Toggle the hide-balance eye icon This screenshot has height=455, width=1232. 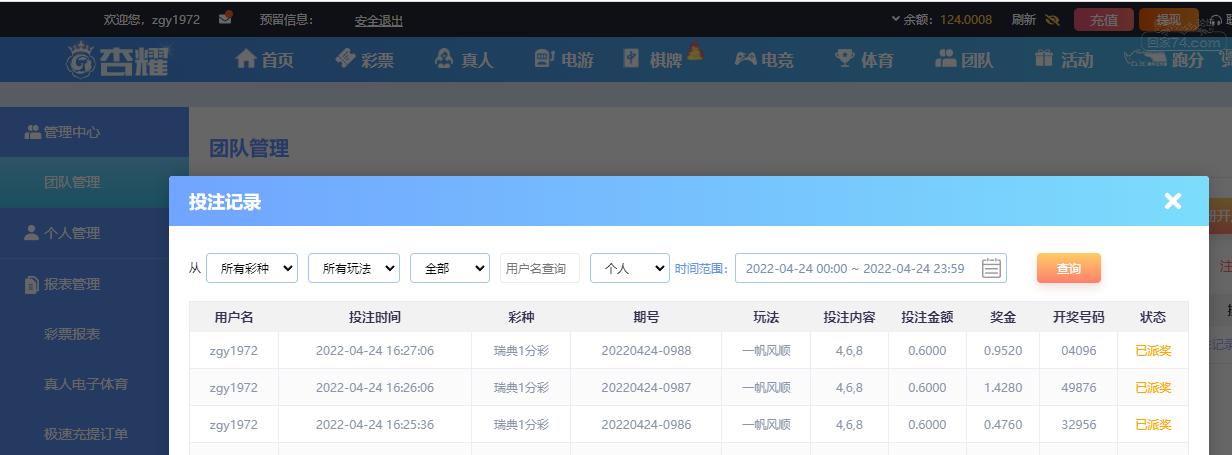coord(1052,19)
